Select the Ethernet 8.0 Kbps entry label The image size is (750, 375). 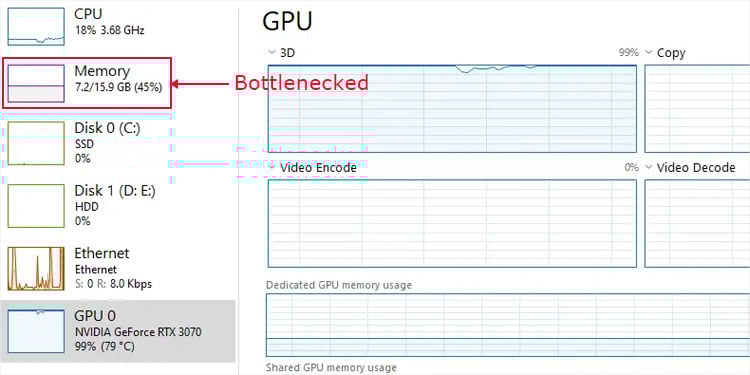[113, 268]
